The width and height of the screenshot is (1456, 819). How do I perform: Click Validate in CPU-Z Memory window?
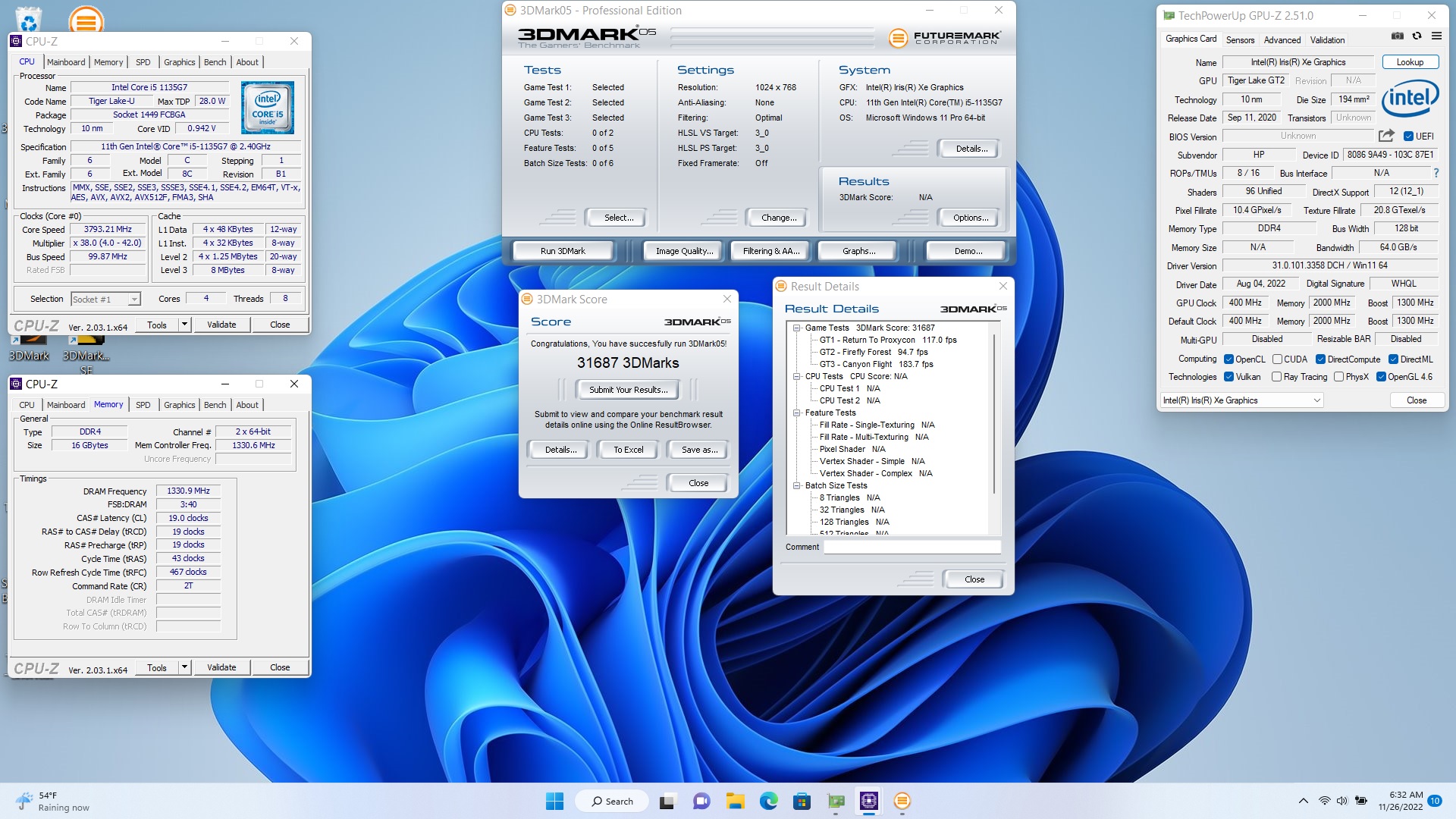(221, 667)
